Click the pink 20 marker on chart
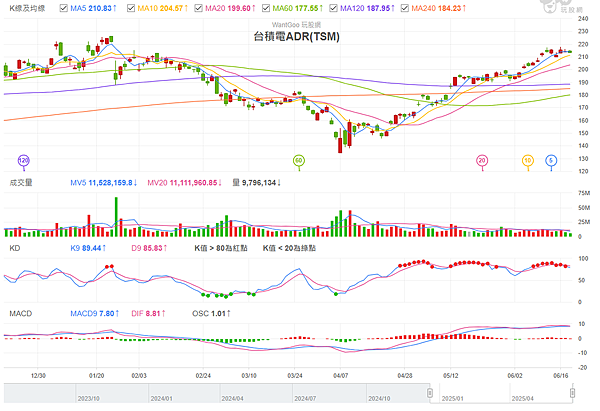 (x=482, y=160)
